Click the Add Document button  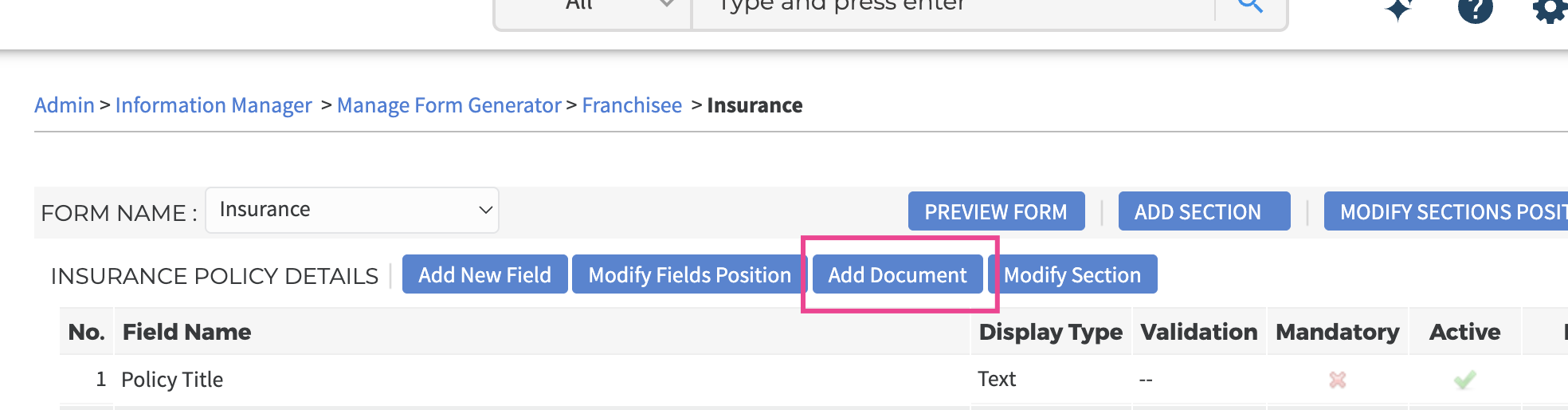[x=897, y=274]
